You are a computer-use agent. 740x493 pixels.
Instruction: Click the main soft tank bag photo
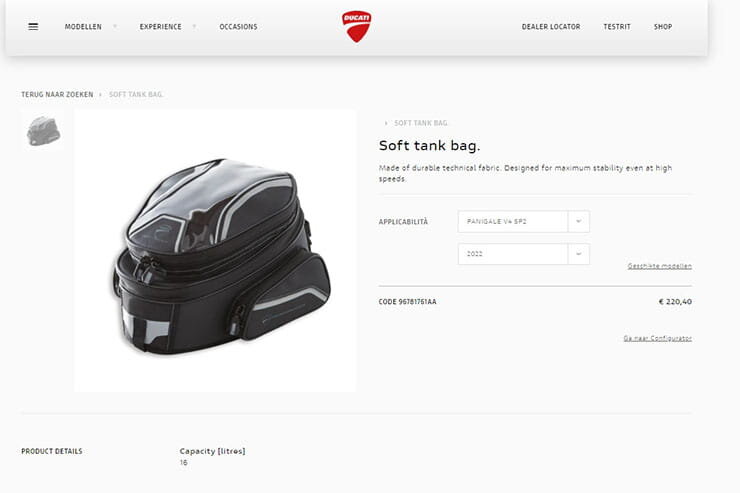[x=215, y=251]
